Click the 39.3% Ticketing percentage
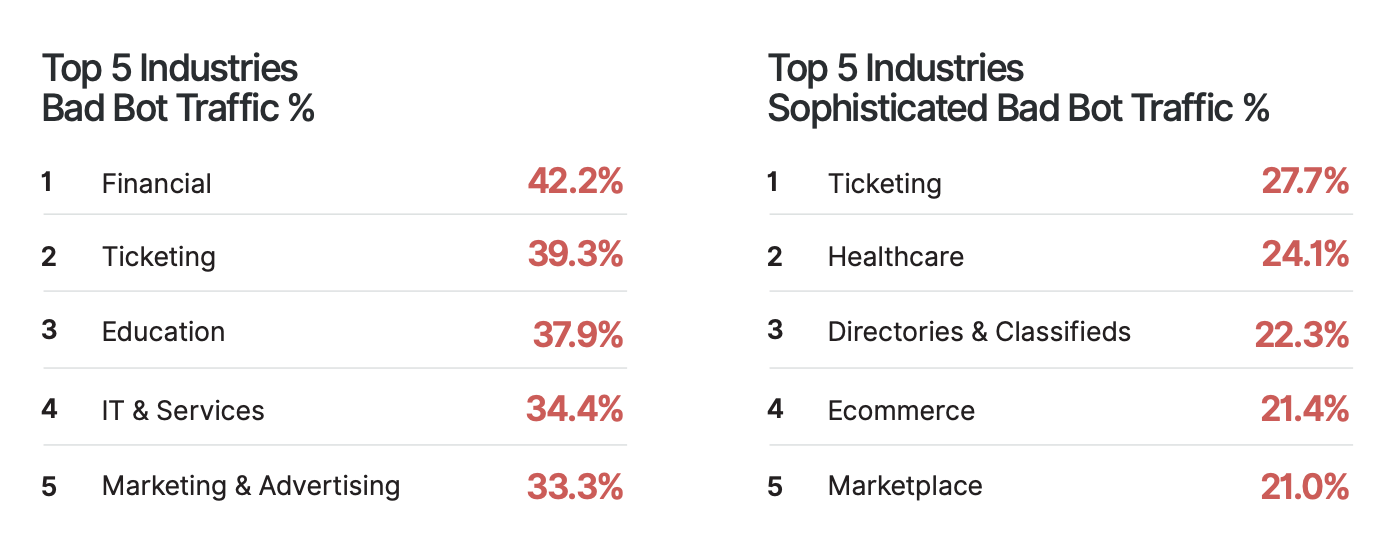The image size is (1396, 544). [x=575, y=256]
